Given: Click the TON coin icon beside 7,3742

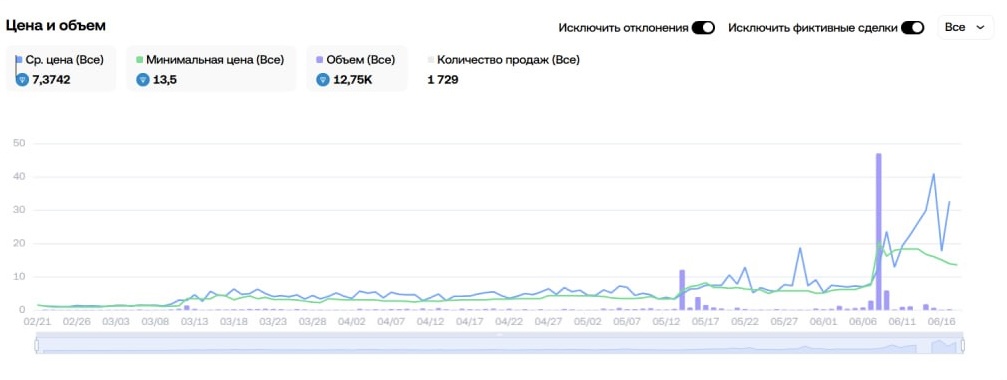Looking at the screenshot, I should point(22,80).
